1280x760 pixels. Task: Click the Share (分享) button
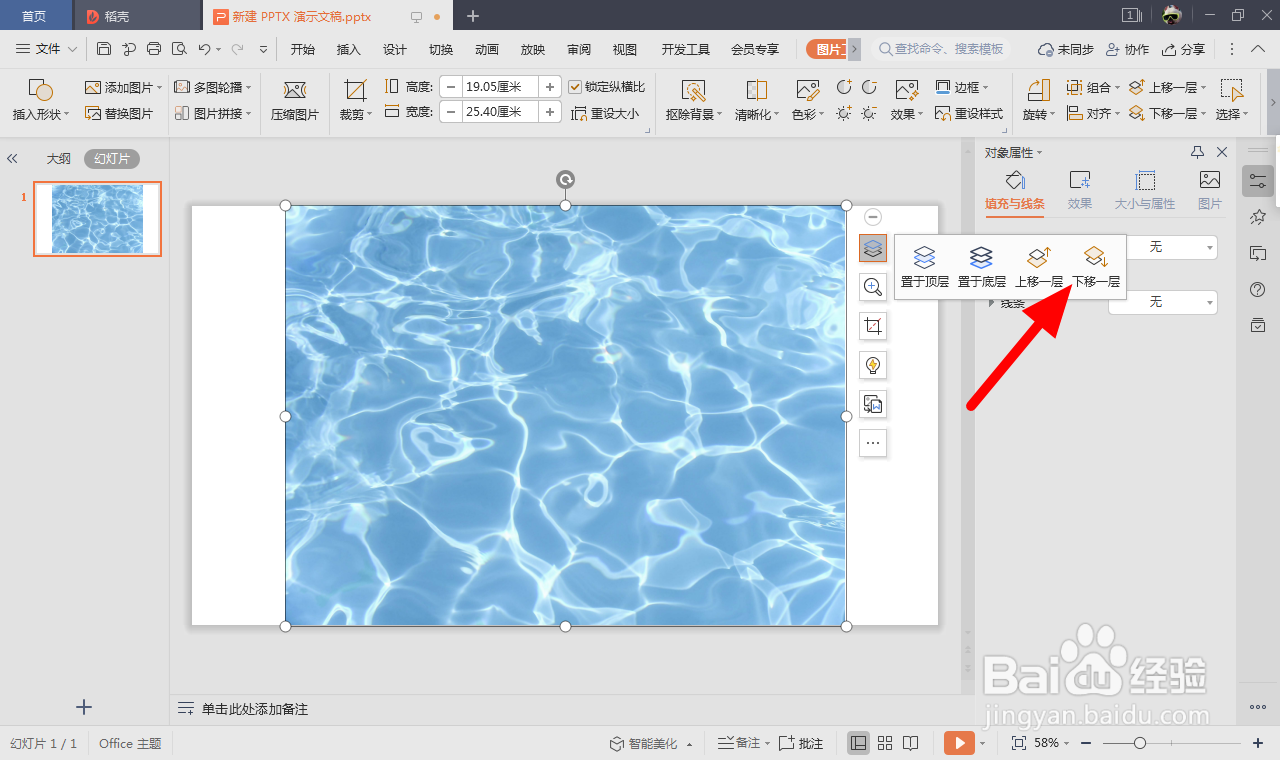pyautogui.click(x=1184, y=50)
